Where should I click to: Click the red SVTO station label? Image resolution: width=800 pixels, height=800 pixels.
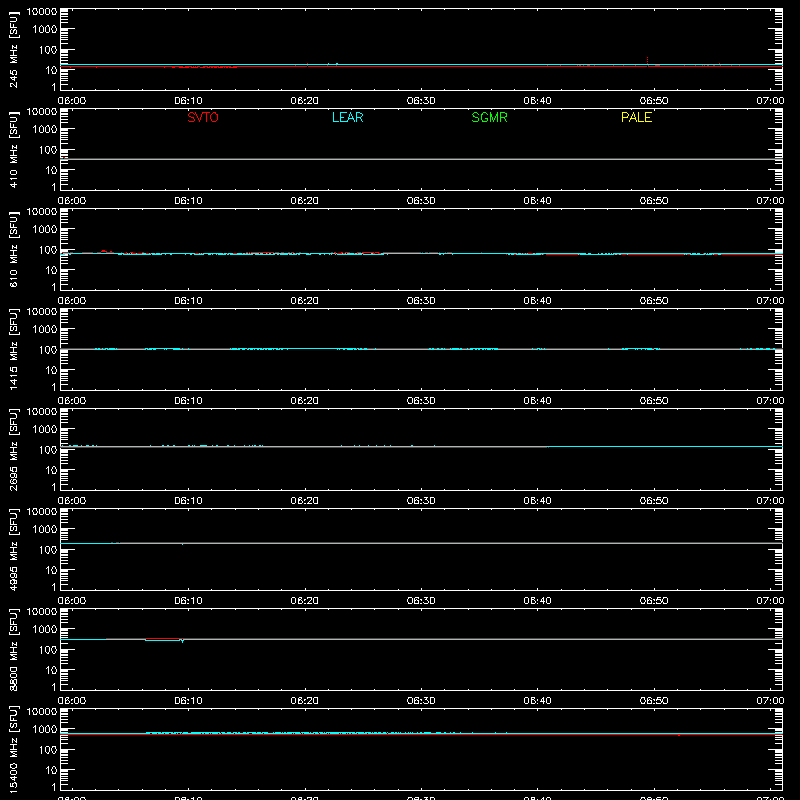pyautogui.click(x=203, y=117)
